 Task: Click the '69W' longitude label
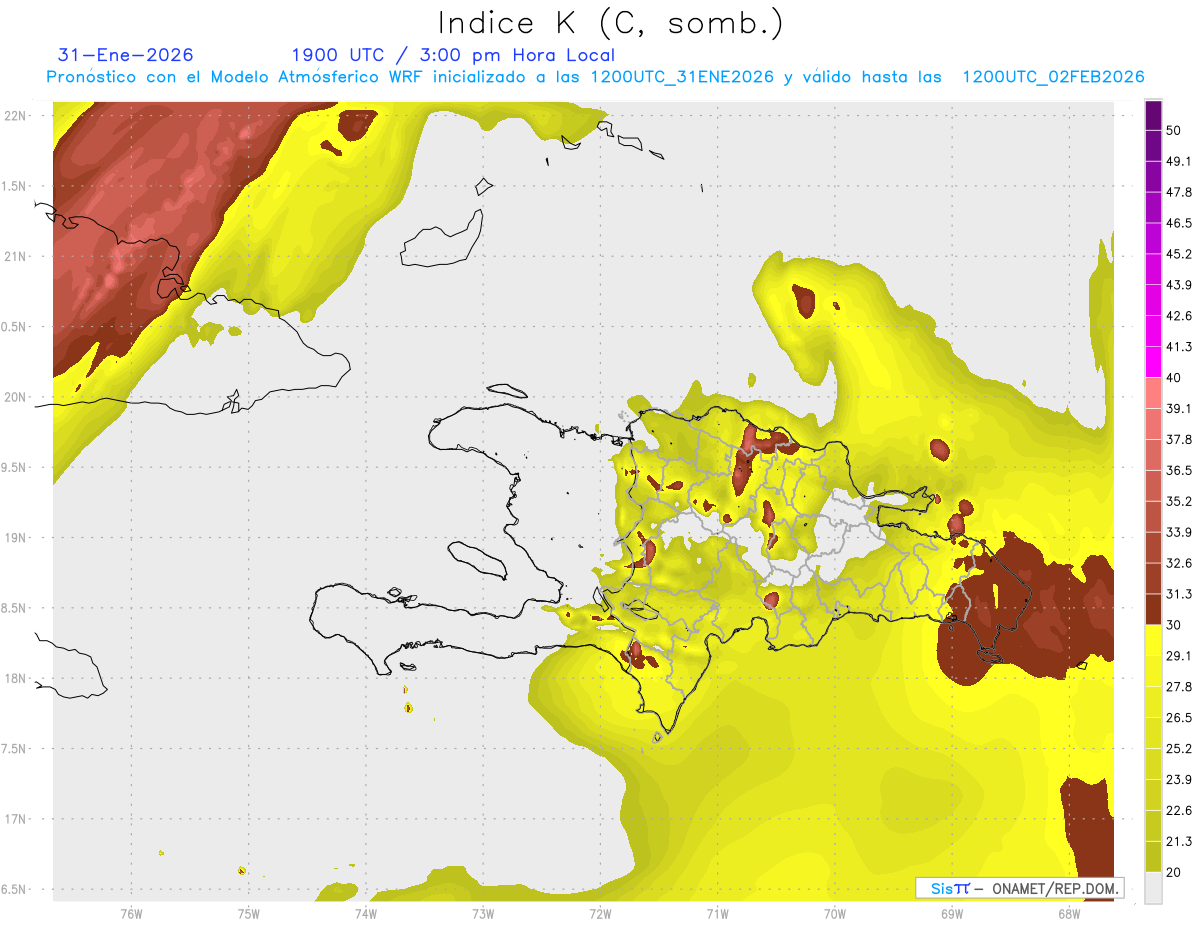pos(952,913)
